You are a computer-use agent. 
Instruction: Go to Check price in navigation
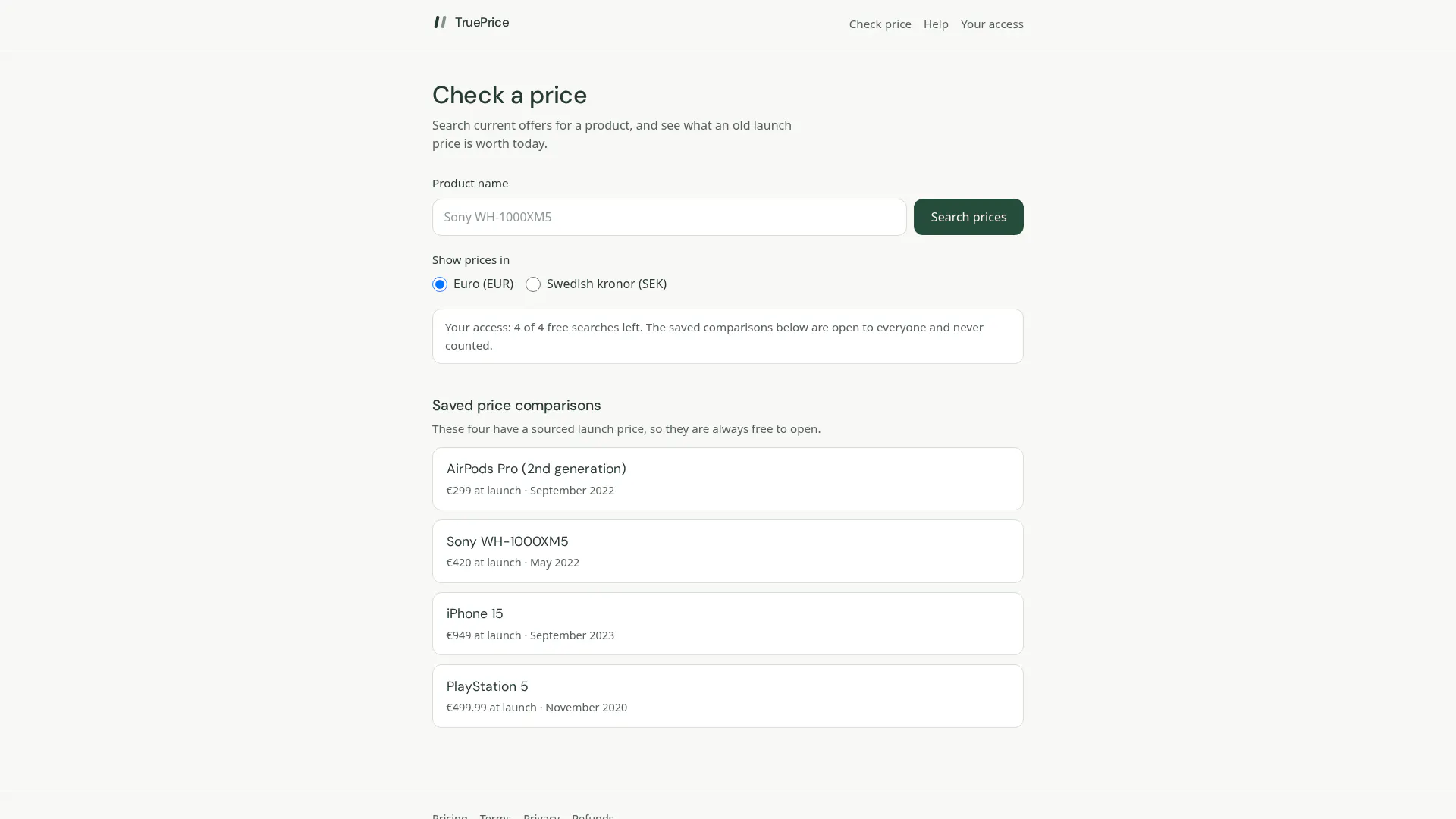pos(880,24)
